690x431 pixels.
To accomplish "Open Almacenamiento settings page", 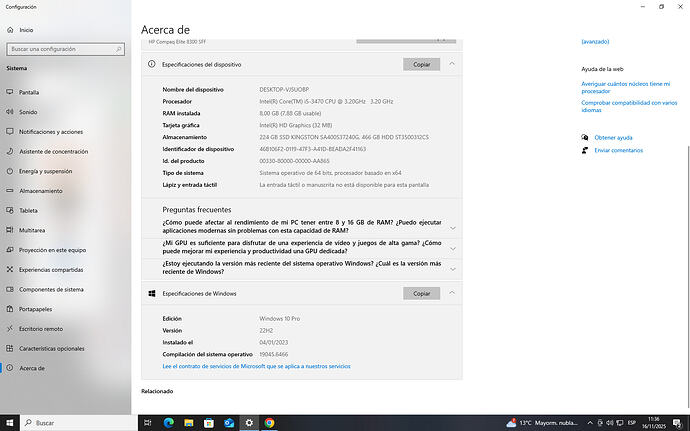I will click(41, 190).
